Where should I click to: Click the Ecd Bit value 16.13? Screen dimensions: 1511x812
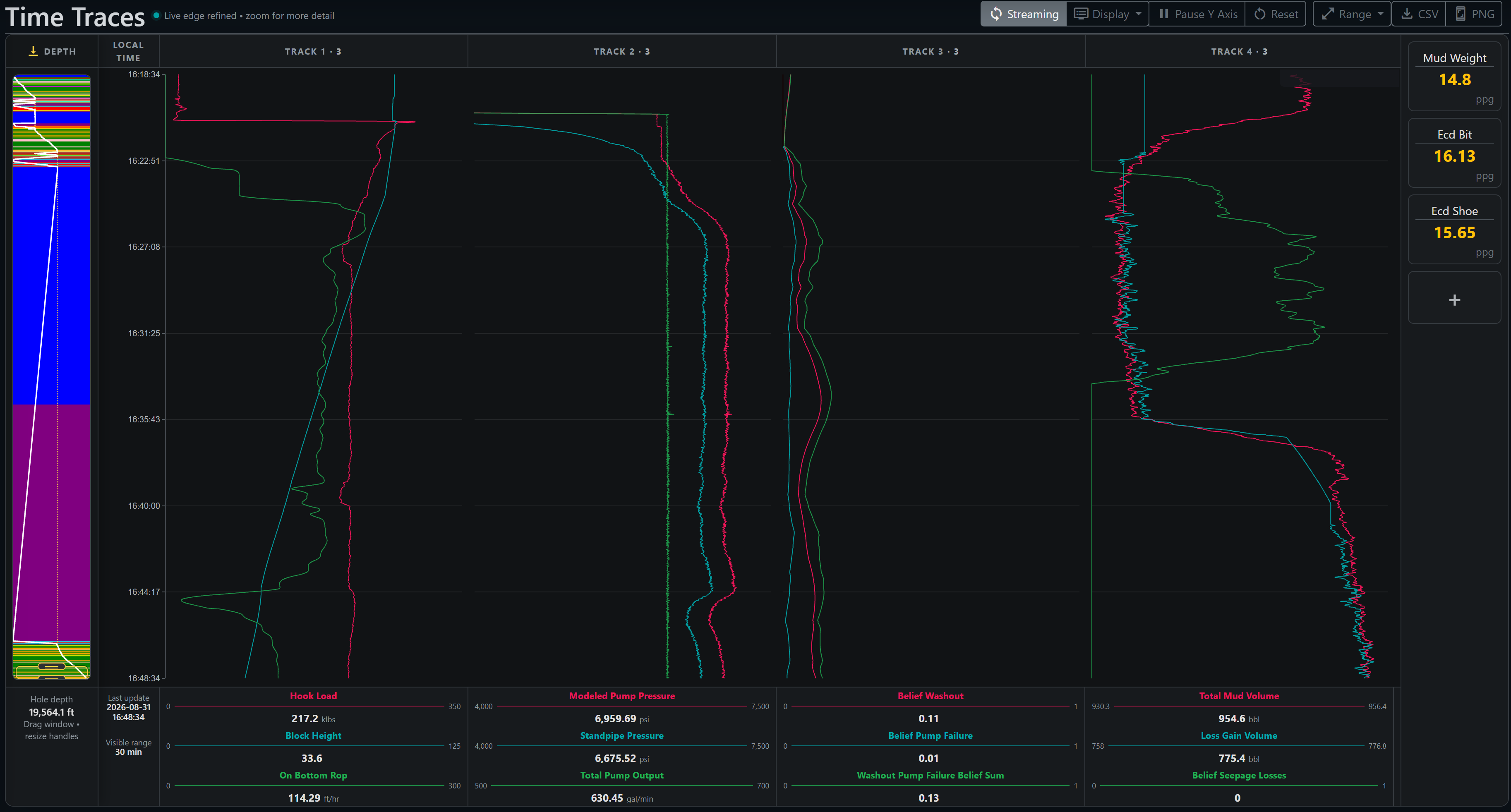[1454, 156]
